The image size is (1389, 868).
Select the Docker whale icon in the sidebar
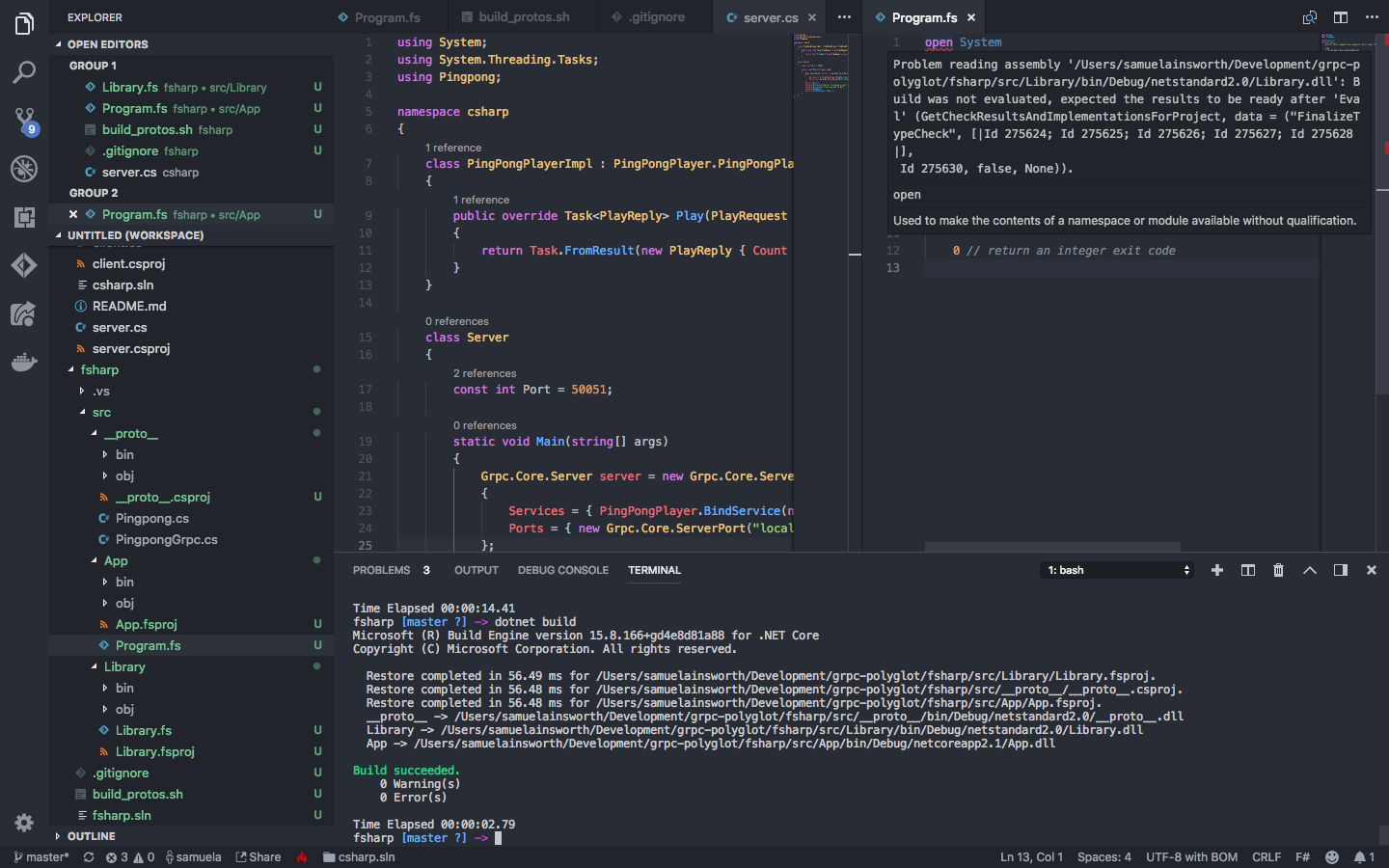pos(24,362)
